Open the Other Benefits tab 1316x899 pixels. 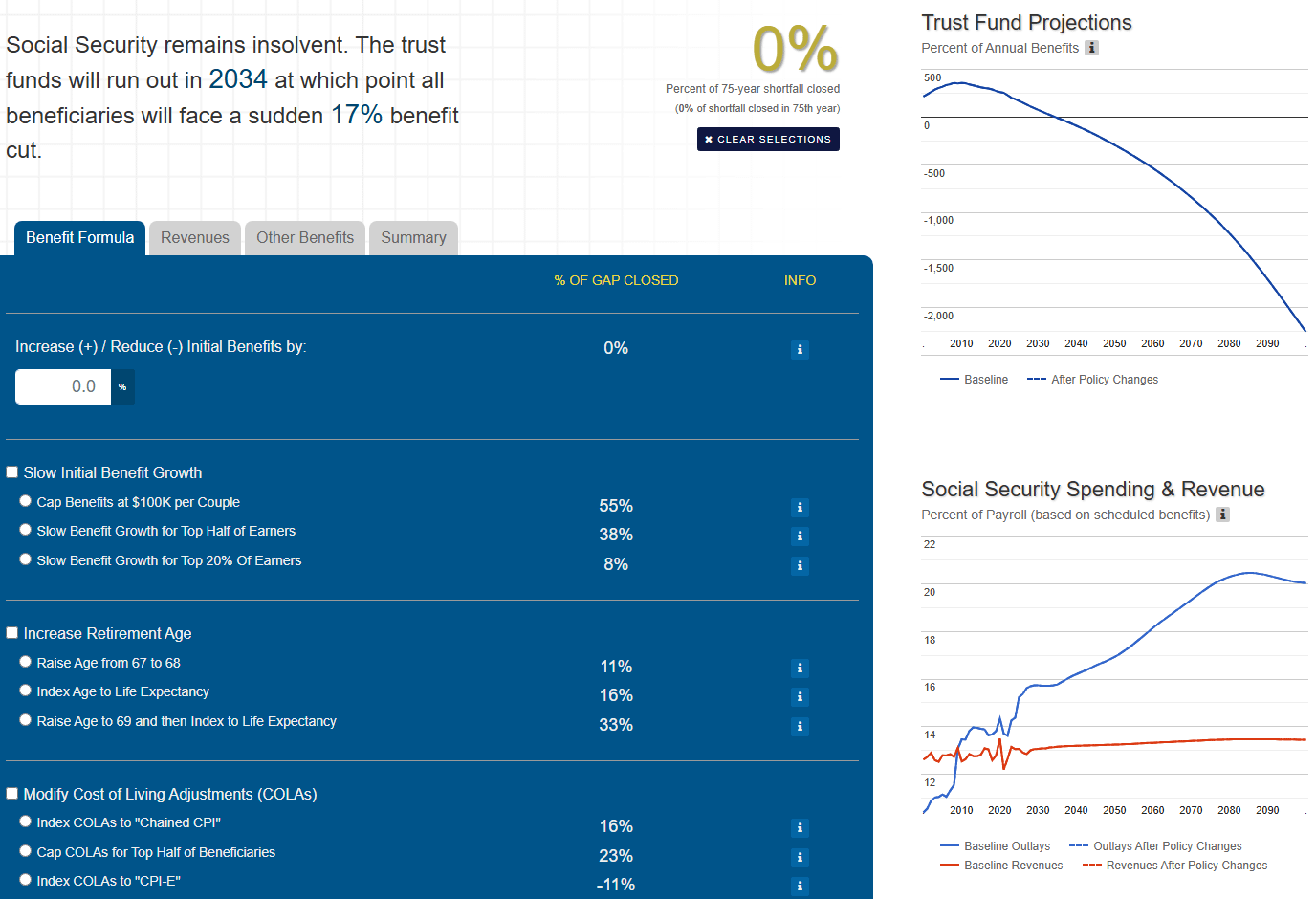(x=305, y=238)
